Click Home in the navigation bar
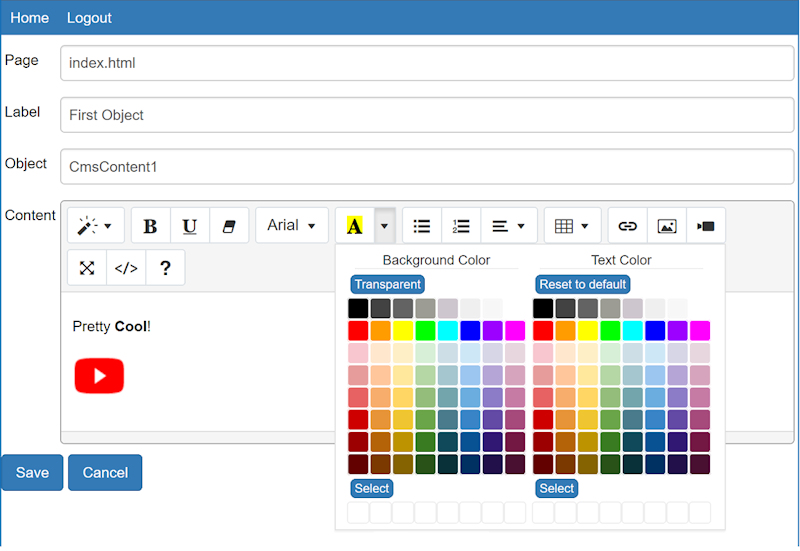Image resolution: width=800 pixels, height=551 pixels. click(29, 18)
